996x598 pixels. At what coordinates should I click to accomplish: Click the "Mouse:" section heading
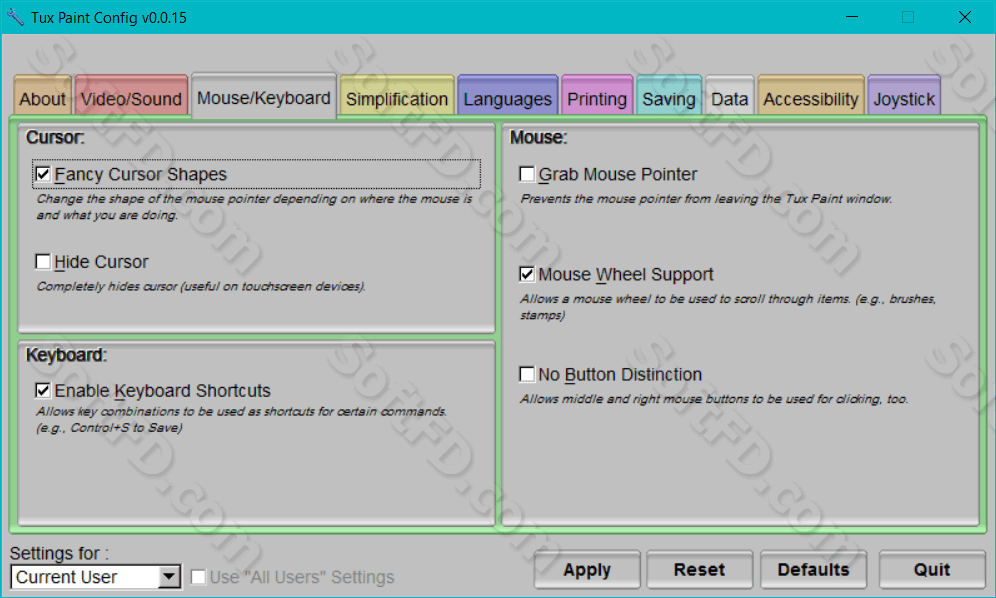(x=538, y=137)
